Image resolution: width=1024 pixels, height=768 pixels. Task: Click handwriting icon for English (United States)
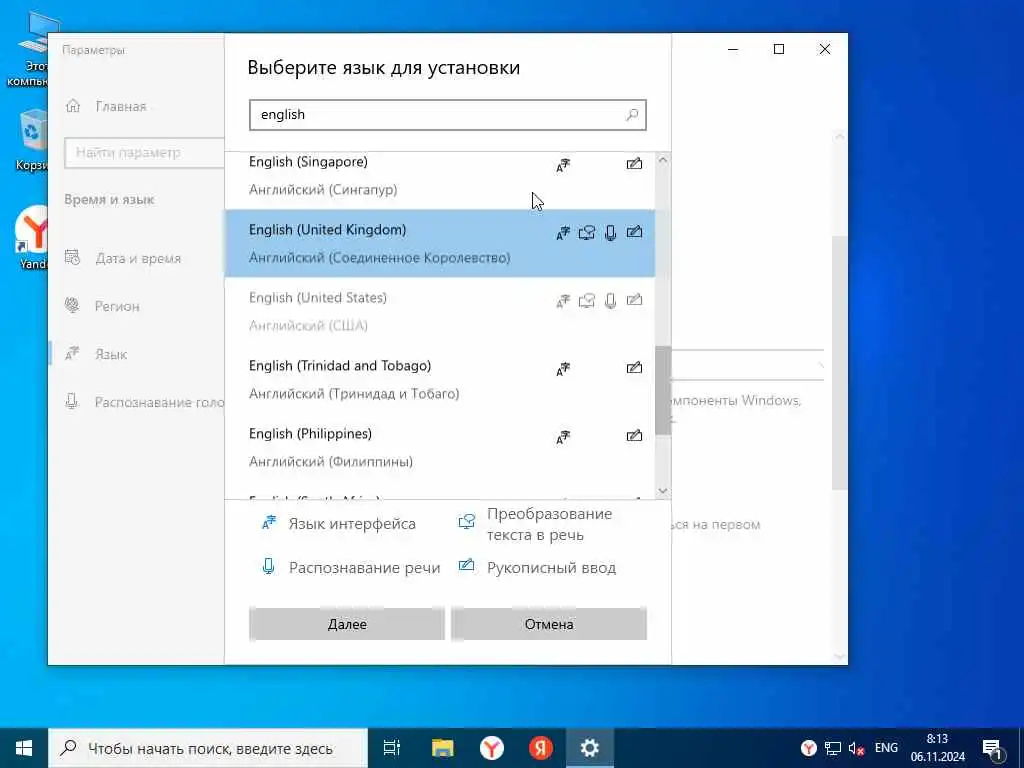634,300
